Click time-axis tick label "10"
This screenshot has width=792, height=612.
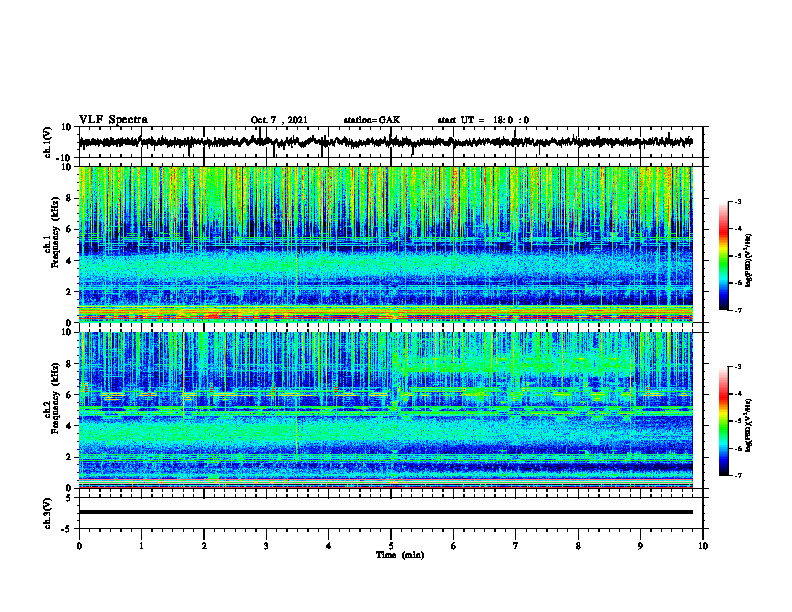pyautogui.click(x=703, y=546)
